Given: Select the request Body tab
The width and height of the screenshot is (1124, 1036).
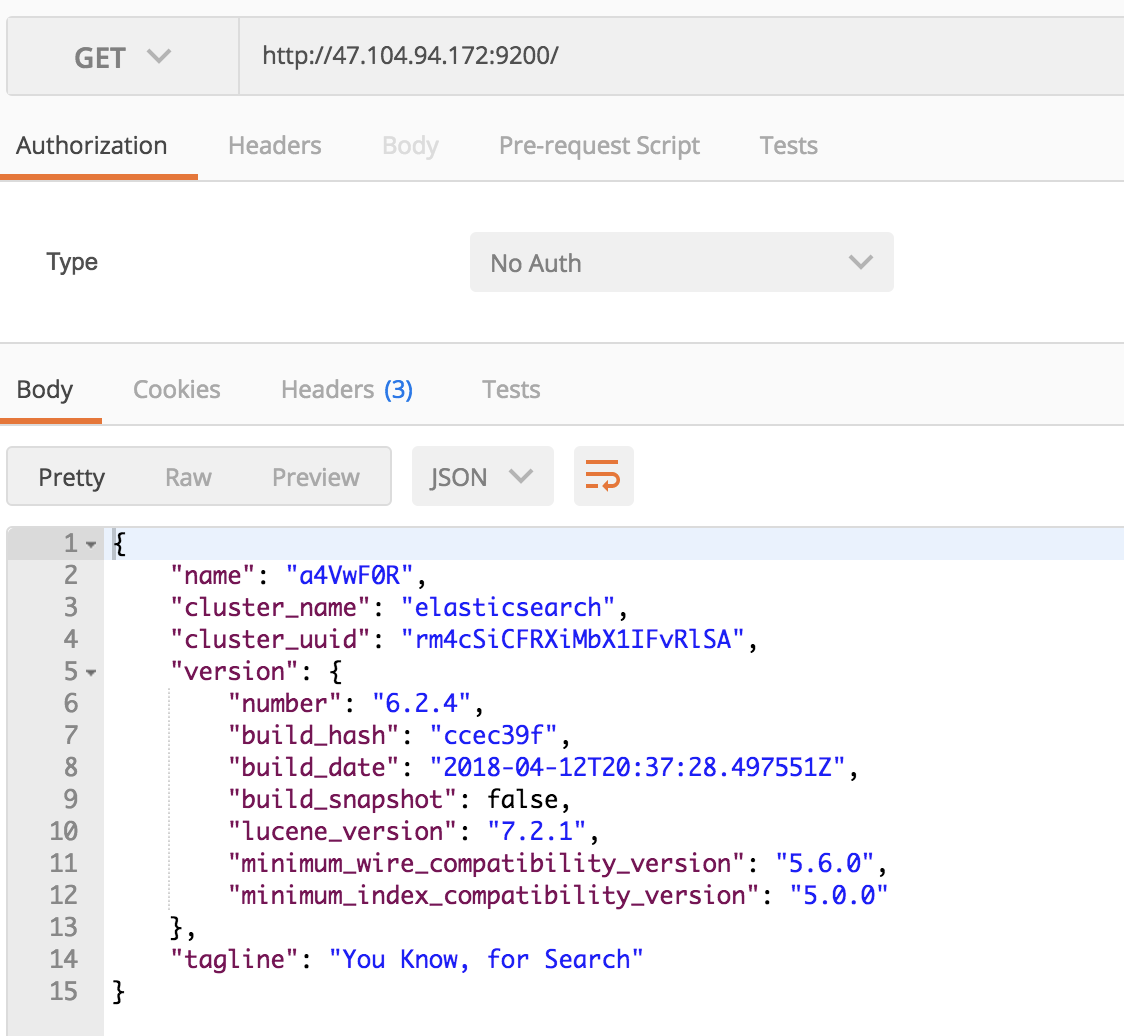Looking at the screenshot, I should tap(410, 146).
